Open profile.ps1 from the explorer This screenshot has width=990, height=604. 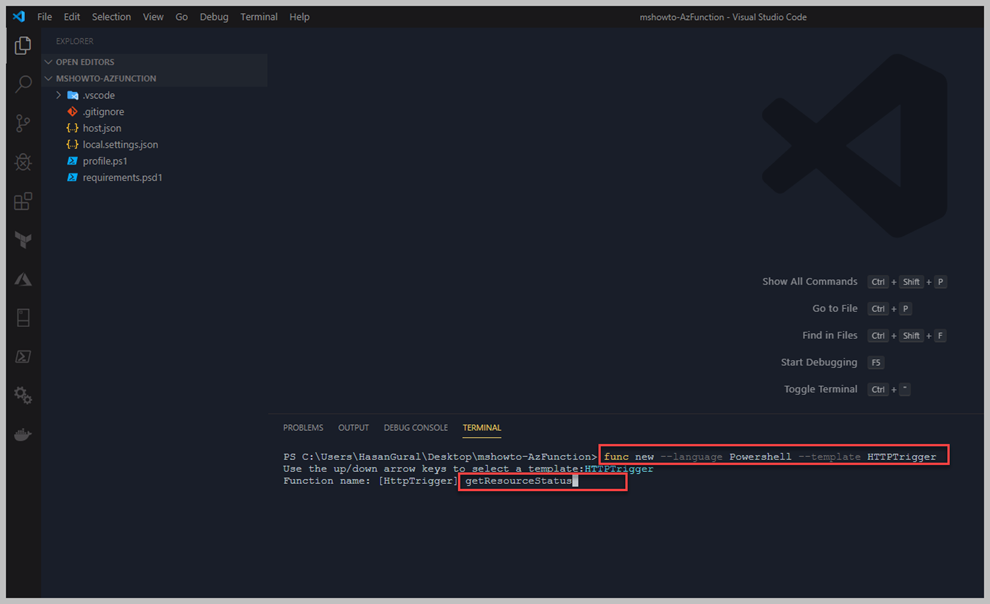click(105, 161)
